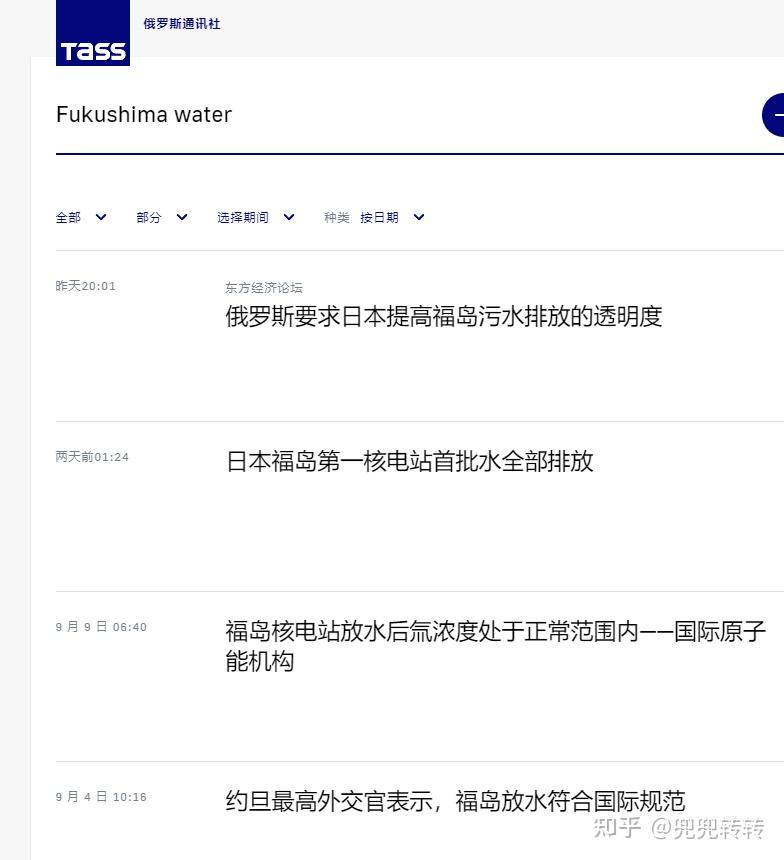
Task: Click the 俄罗斯通讯社 header text
Action: point(182,24)
